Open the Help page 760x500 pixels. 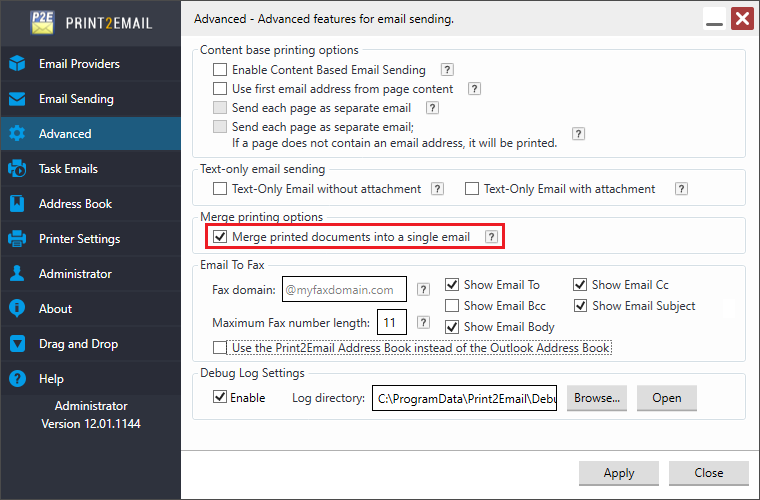tap(91, 379)
